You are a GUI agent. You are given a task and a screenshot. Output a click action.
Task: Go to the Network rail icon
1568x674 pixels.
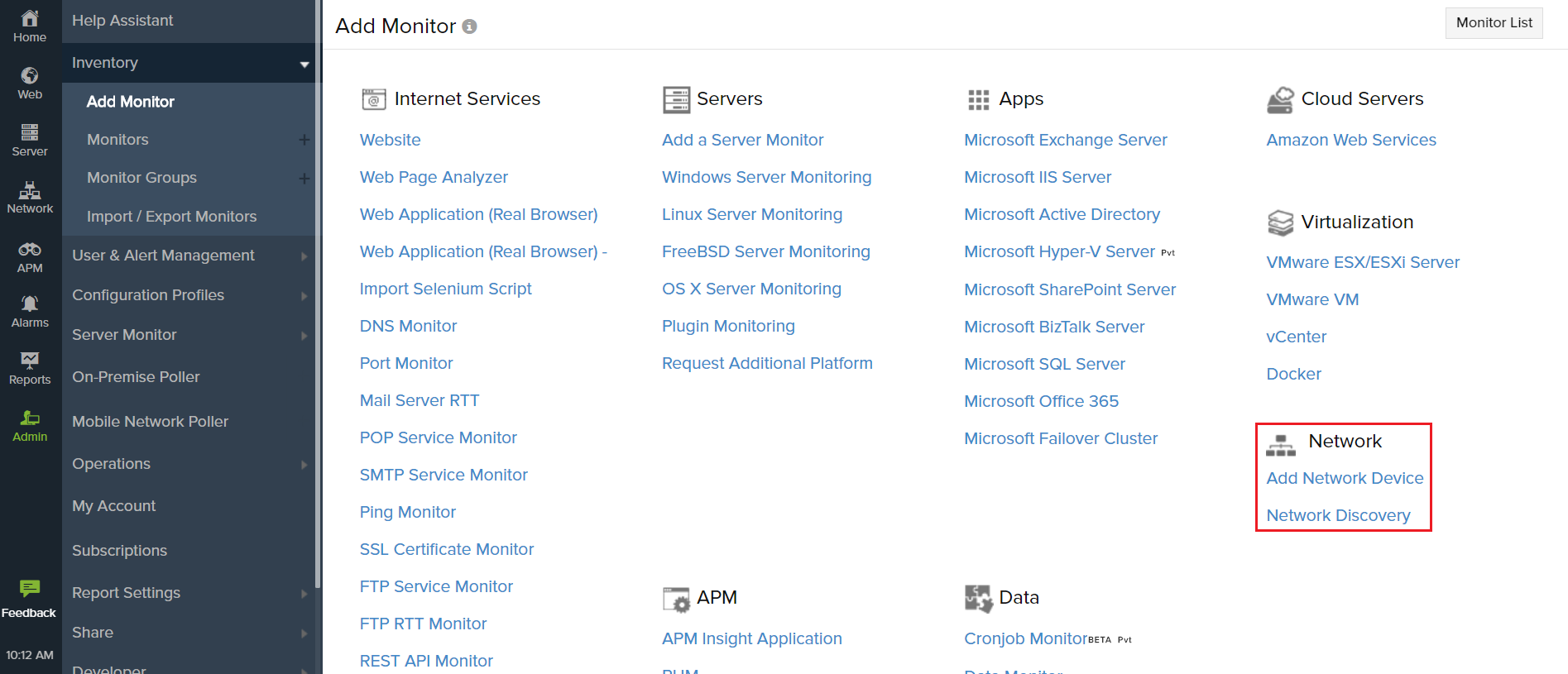30,191
